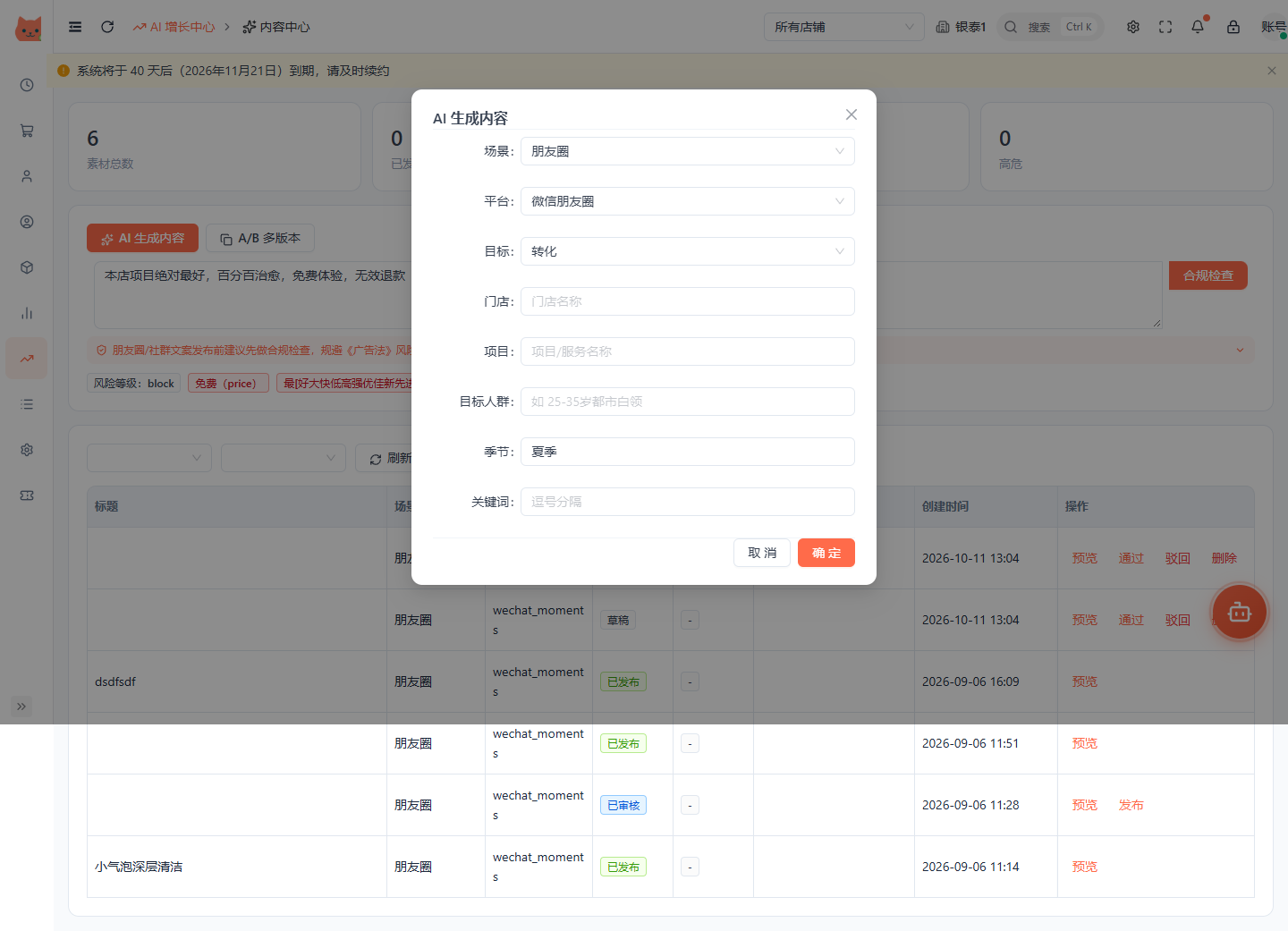Open the clock icon in the sidebar
1288x931 pixels.
(x=27, y=85)
